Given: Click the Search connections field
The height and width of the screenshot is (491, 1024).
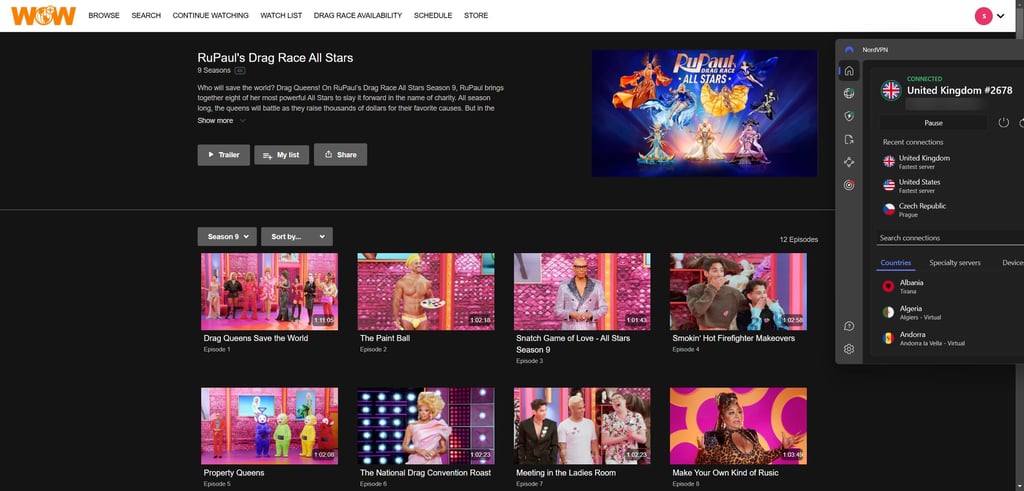Looking at the screenshot, I should click(x=950, y=238).
